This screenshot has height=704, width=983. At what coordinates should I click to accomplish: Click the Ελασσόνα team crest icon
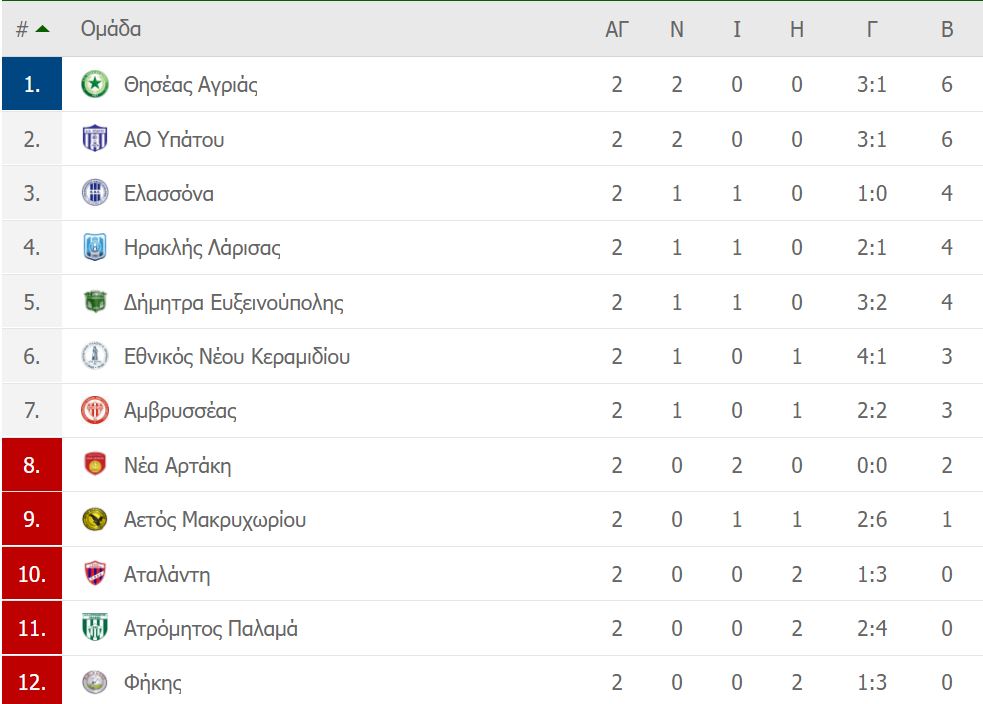(95, 192)
